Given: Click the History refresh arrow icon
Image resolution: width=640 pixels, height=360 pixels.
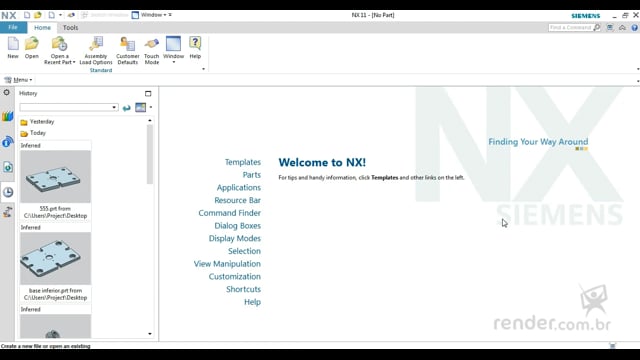Looking at the screenshot, I should (x=127, y=108).
